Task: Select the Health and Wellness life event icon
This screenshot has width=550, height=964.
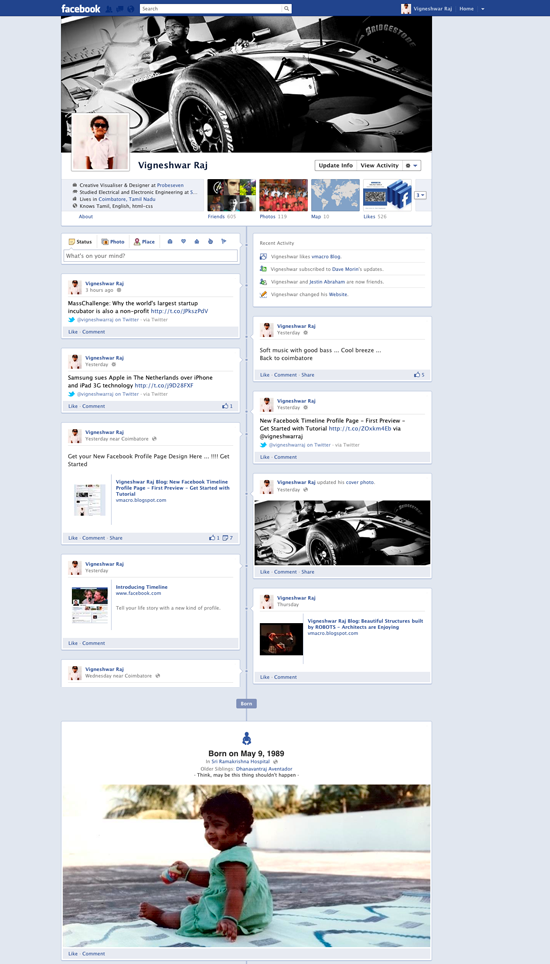Action: (x=210, y=242)
